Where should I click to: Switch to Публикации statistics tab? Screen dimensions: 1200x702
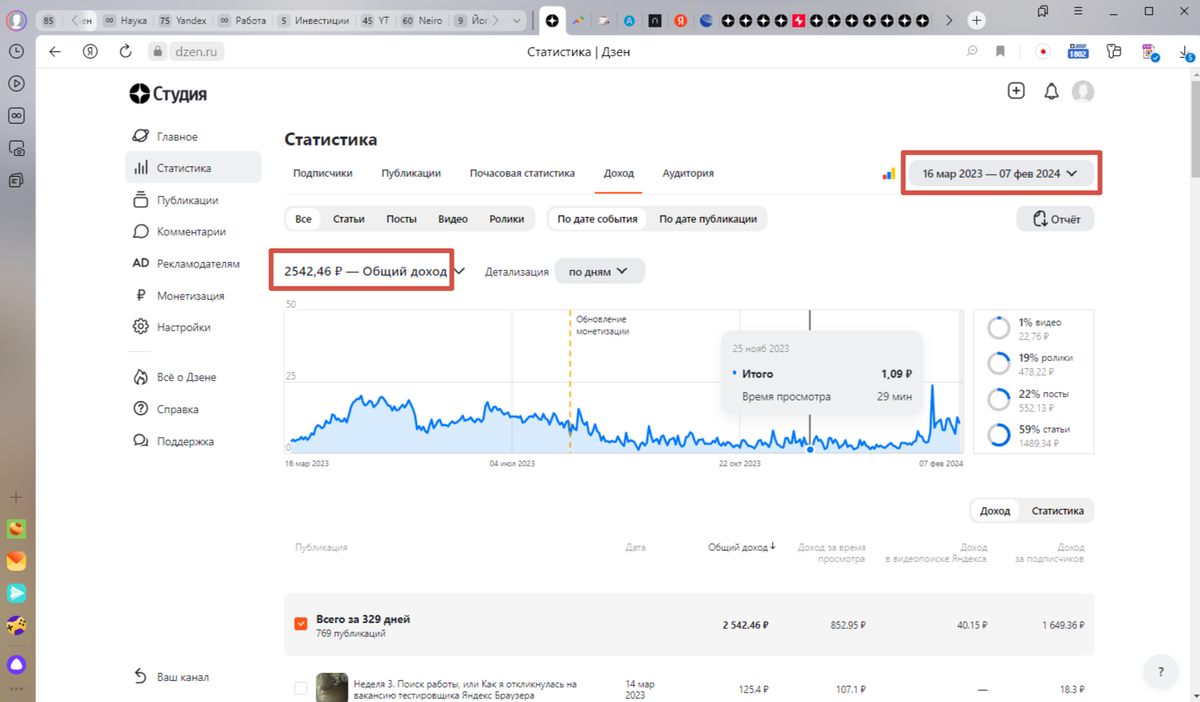pyautogui.click(x=411, y=173)
